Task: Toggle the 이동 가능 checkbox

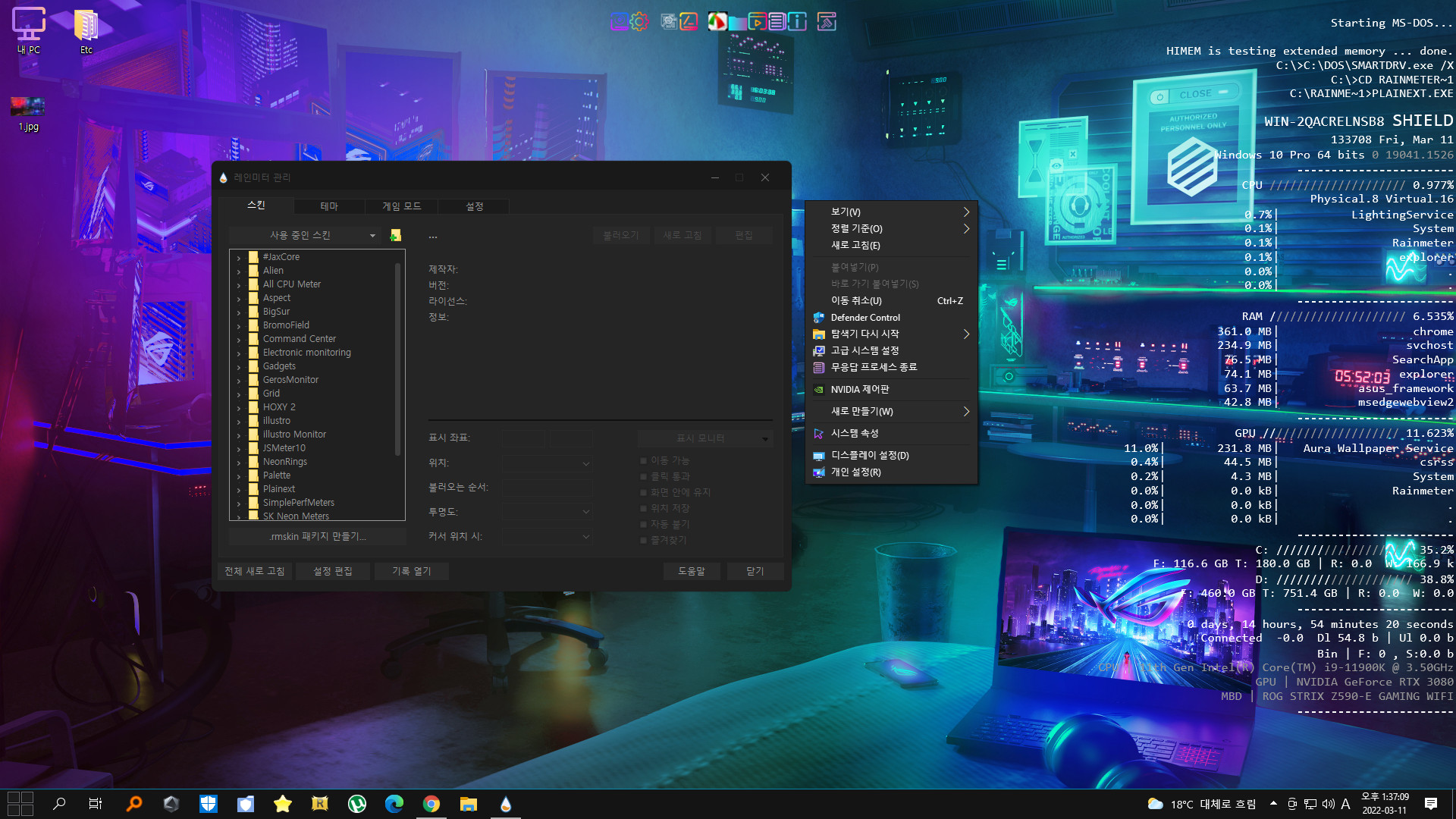Action: [644, 461]
